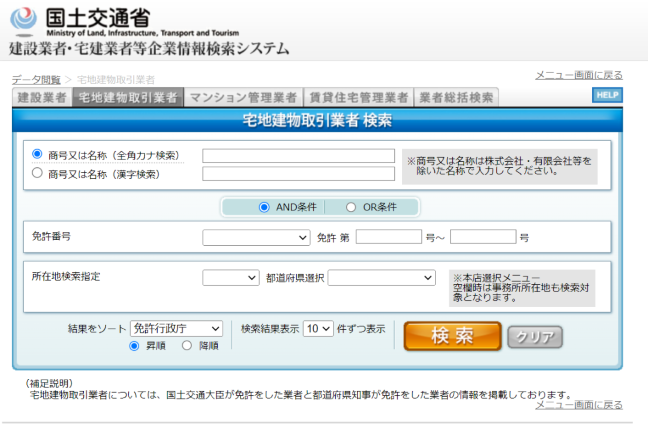Switch to the 建設業者 tab
The width and height of the screenshot is (648, 424).
[x=42, y=97]
